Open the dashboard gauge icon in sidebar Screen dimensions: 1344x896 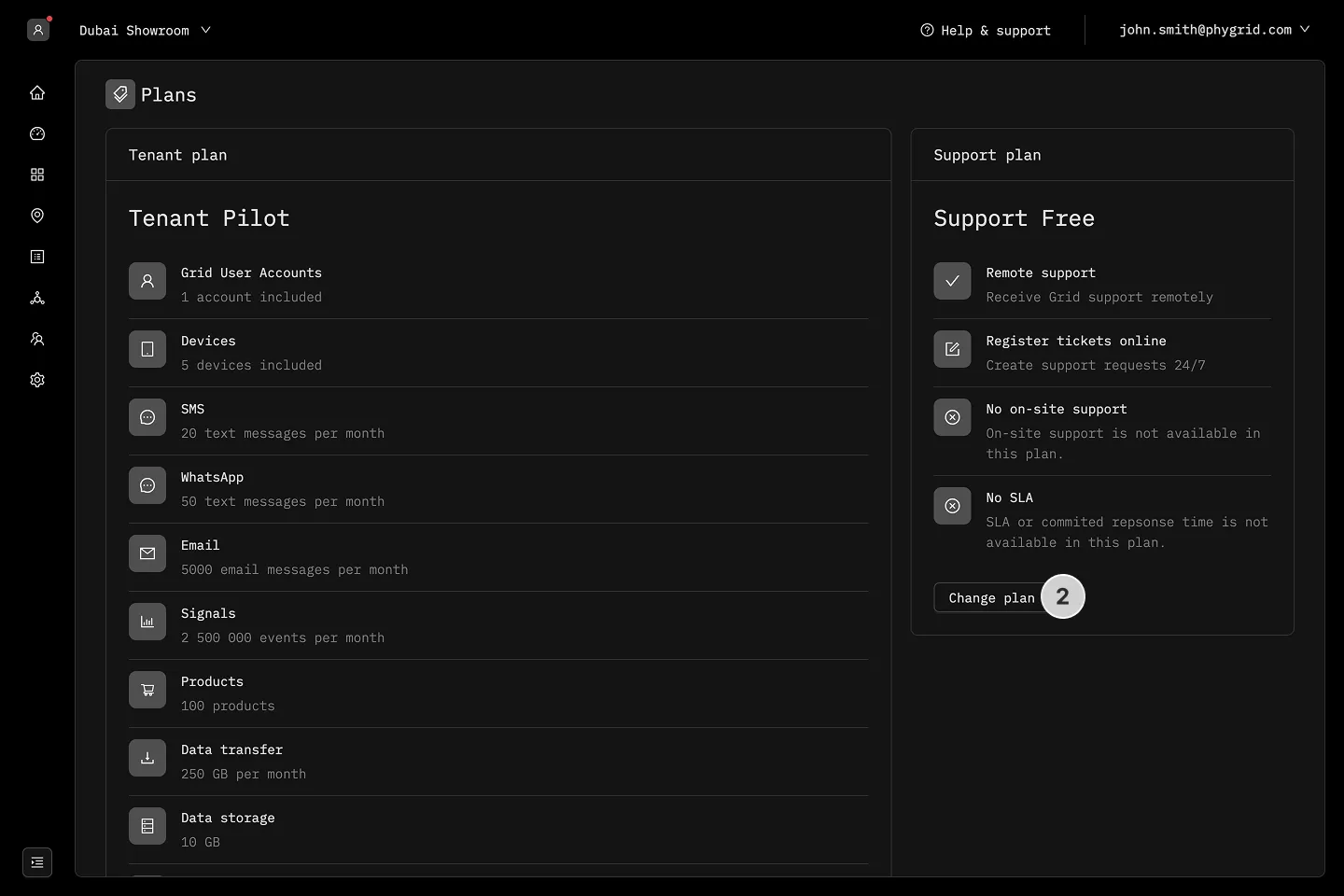[37, 133]
